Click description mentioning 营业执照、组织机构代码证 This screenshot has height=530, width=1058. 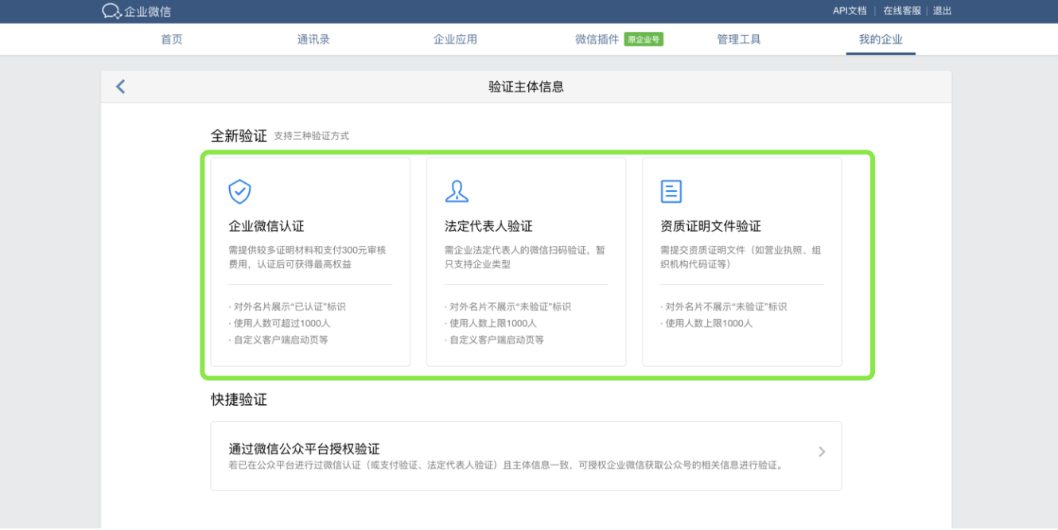point(740,257)
